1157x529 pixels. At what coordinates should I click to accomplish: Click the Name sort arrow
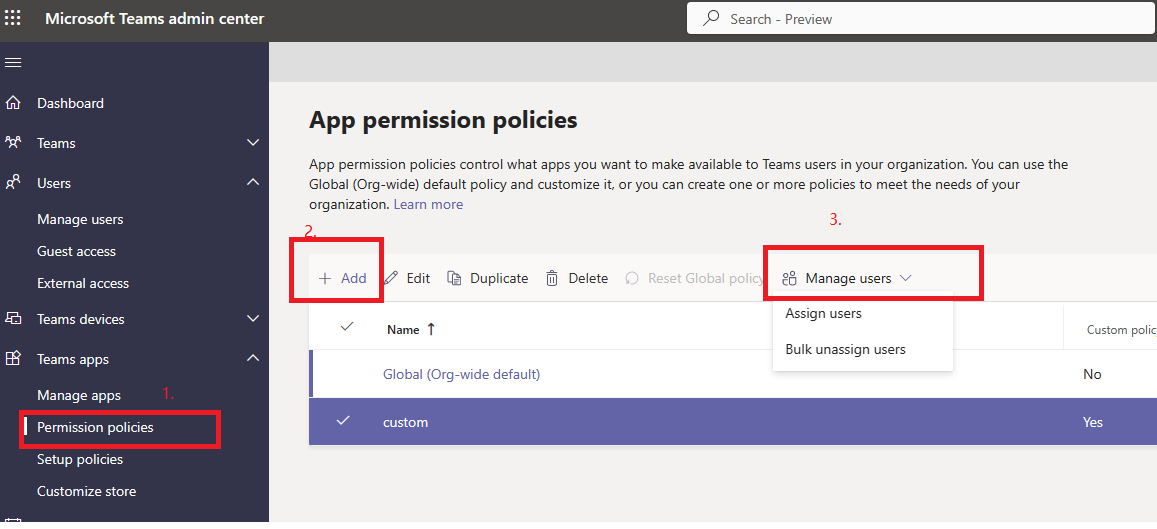(431, 330)
